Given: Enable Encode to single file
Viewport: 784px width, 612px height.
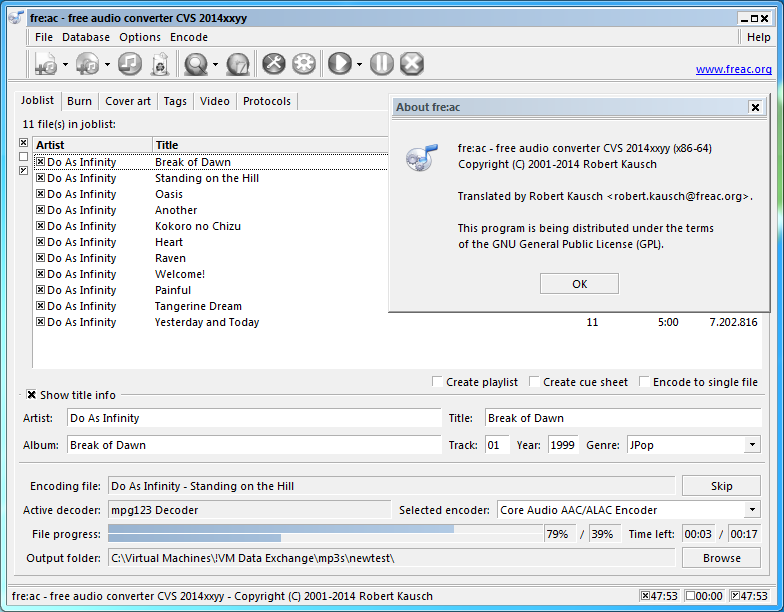Looking at the screenshot, I should pyautogui.click(x=644, y=382).
